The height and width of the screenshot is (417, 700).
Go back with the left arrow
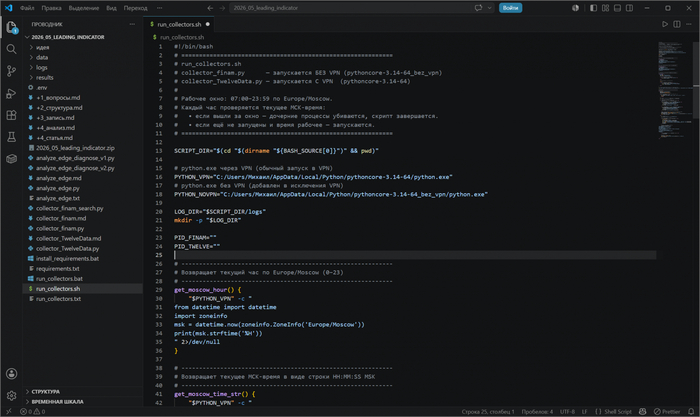pyautogui.click(x=210, y=8)
